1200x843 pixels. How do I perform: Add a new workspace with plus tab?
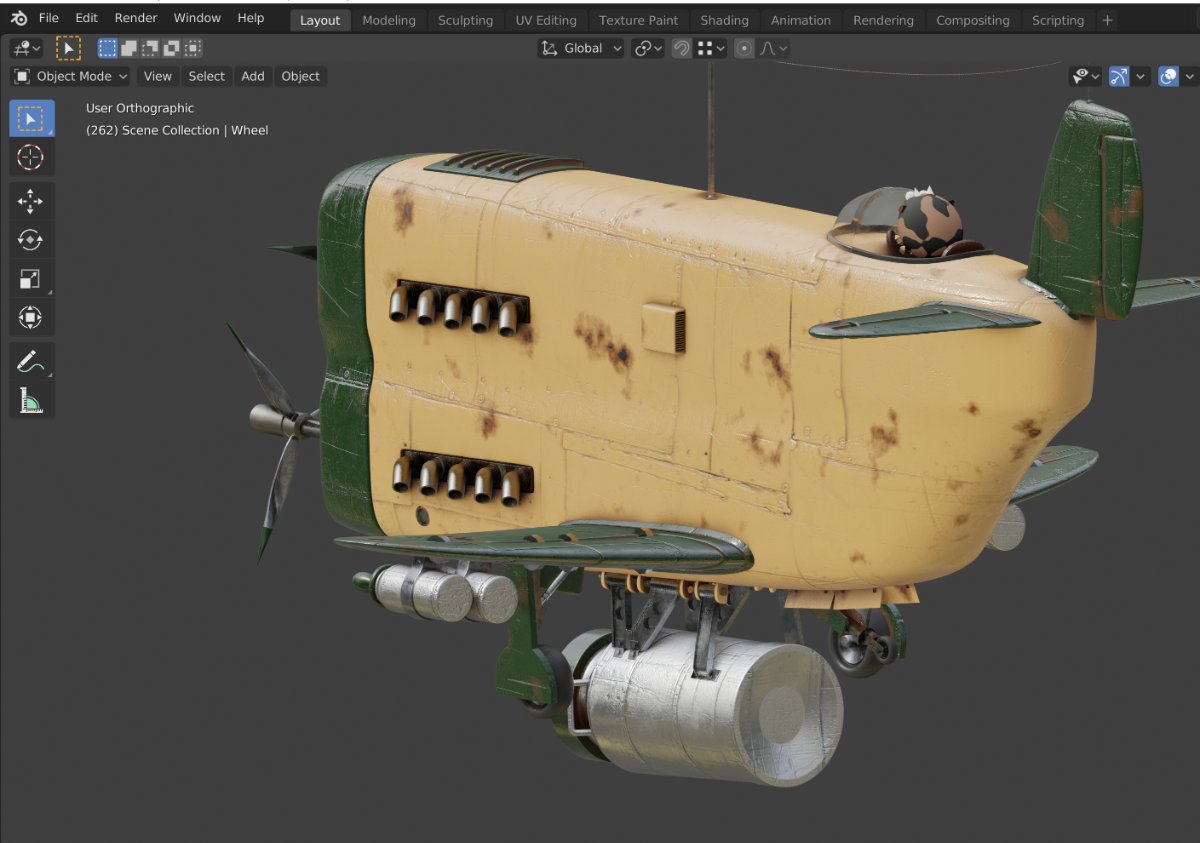click(x=1107, y=20)
